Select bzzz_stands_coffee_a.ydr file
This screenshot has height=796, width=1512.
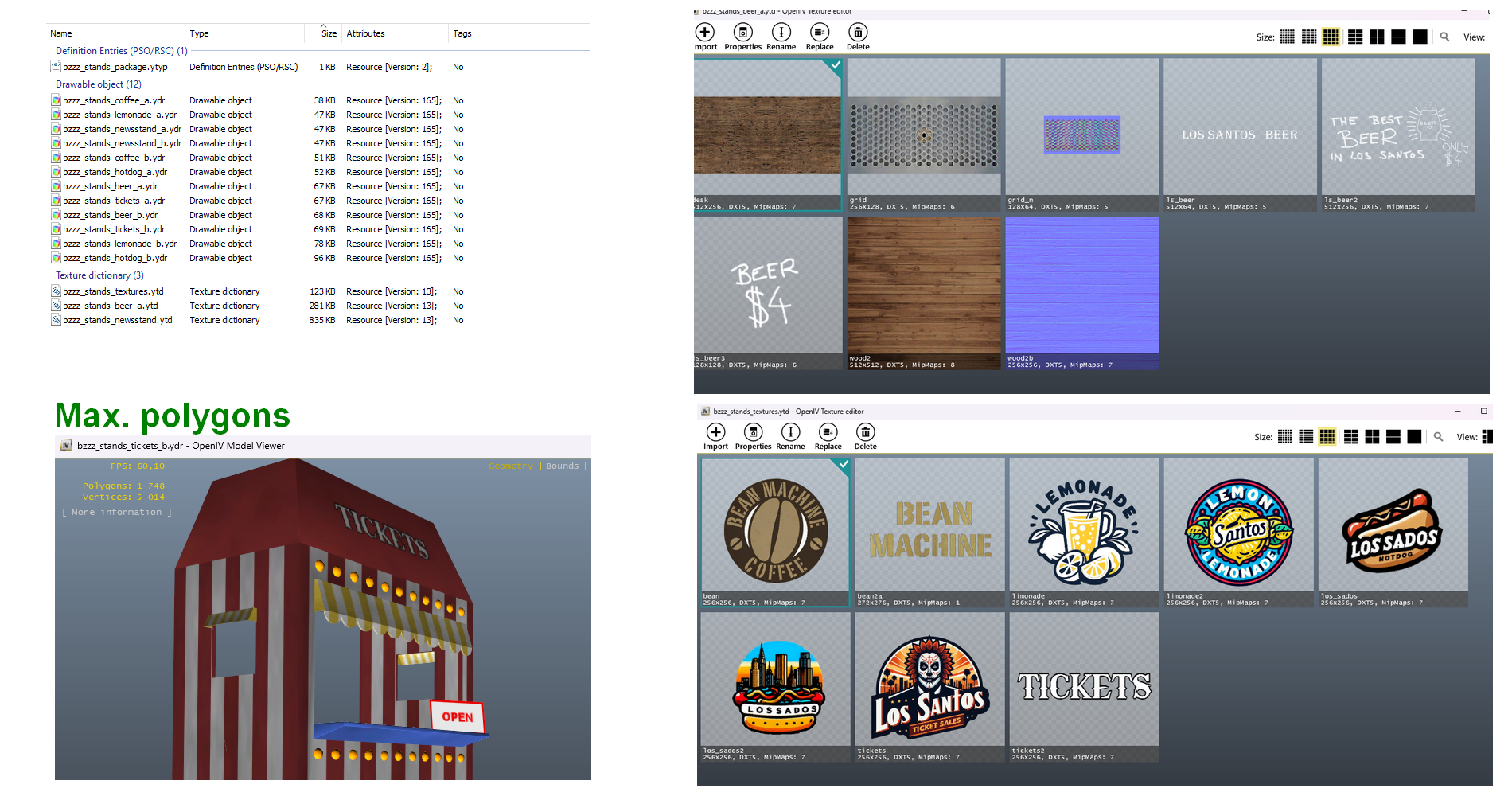pyautogui.click(x=114, y=100)
